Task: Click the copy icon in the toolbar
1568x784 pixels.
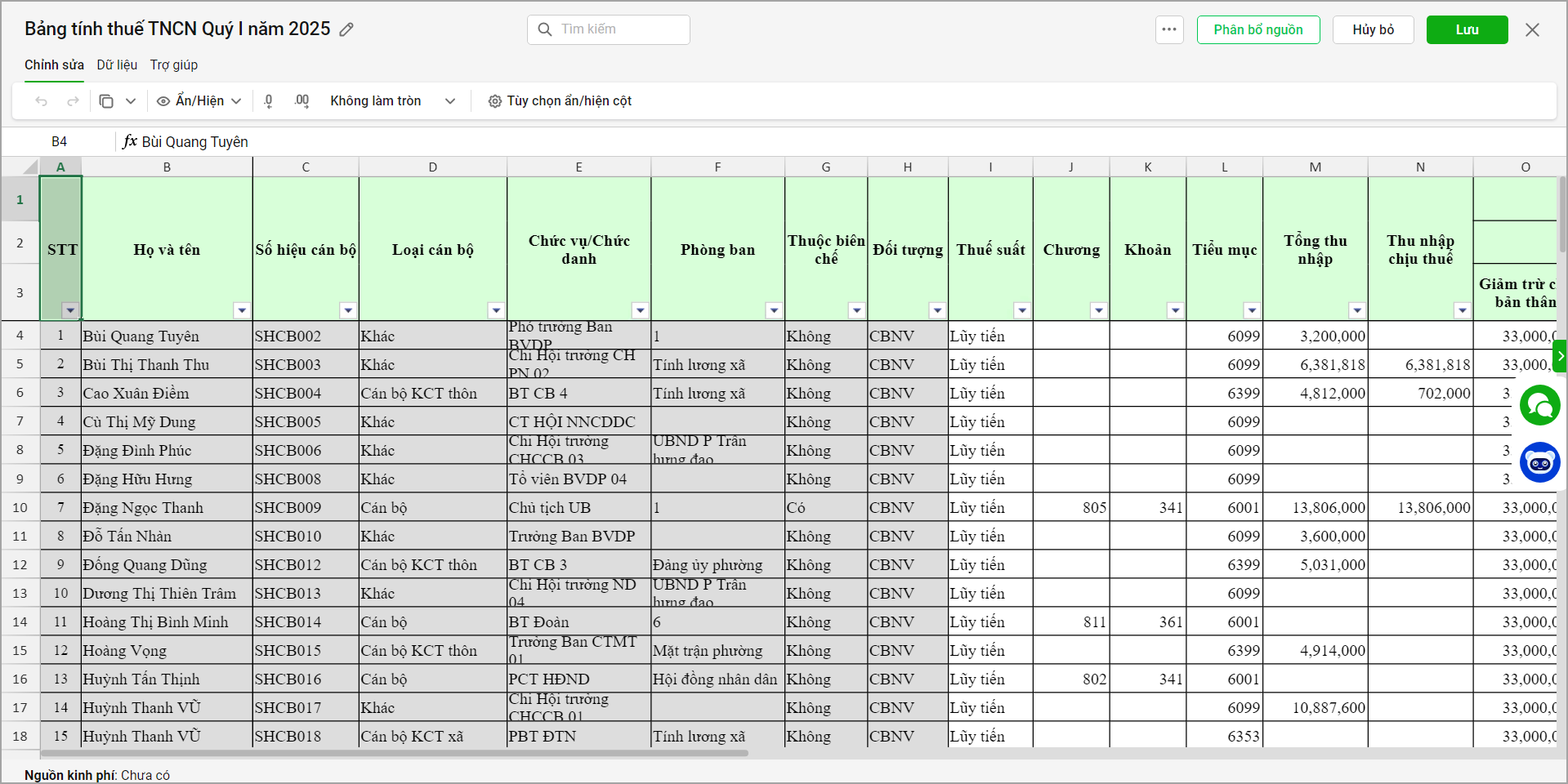Action: (x=106, y=101)
